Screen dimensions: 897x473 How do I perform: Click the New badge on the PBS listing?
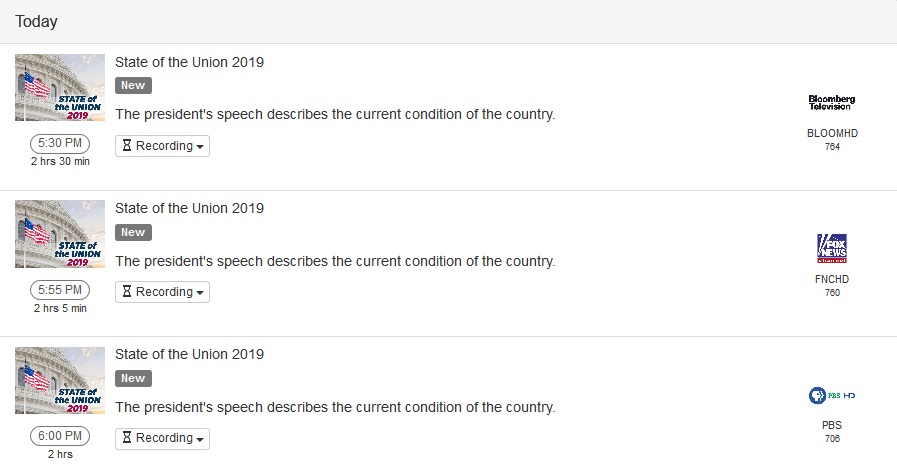(x=133, y=378)
